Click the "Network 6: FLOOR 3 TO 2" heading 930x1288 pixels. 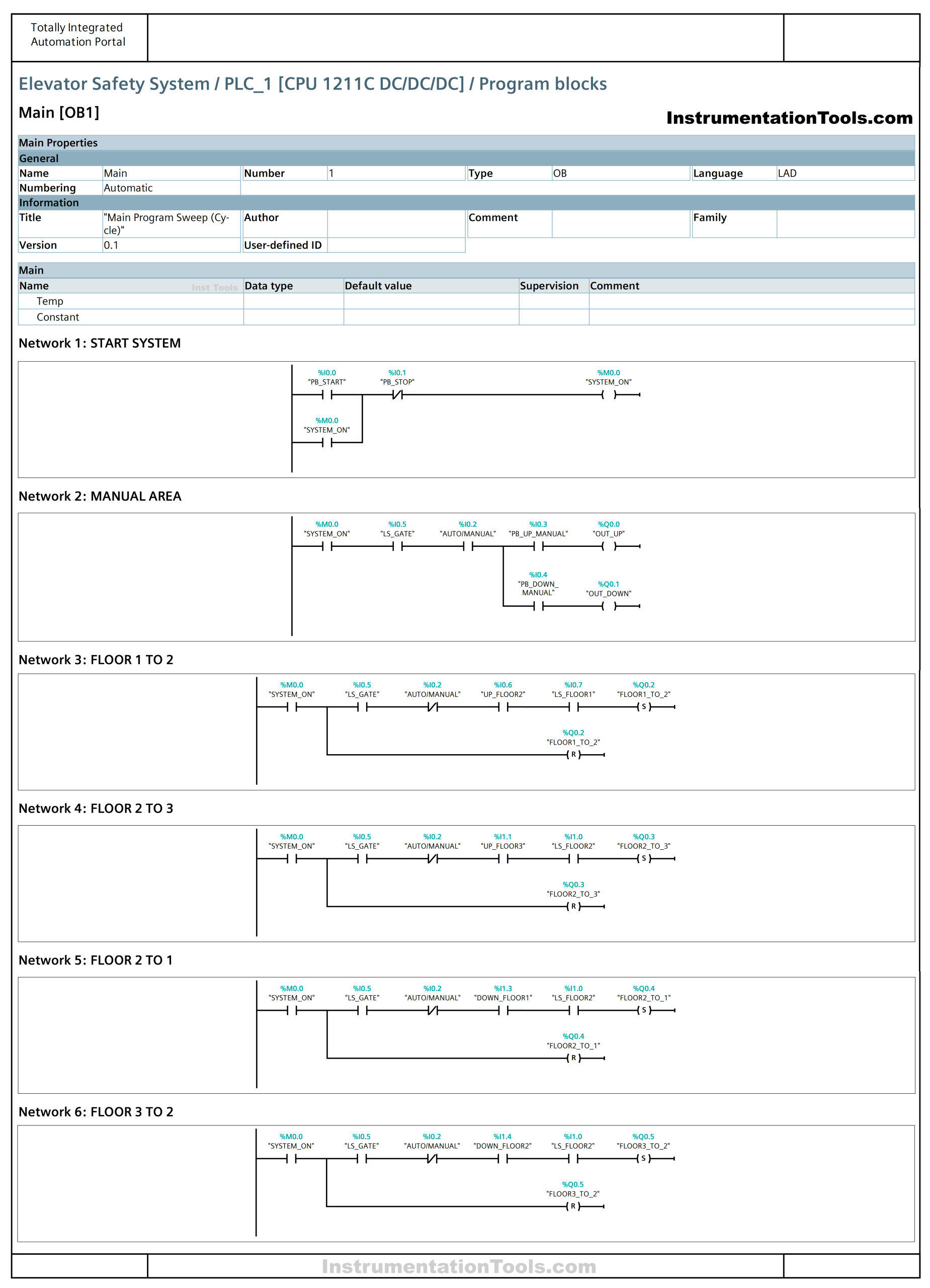point(96,1111)
